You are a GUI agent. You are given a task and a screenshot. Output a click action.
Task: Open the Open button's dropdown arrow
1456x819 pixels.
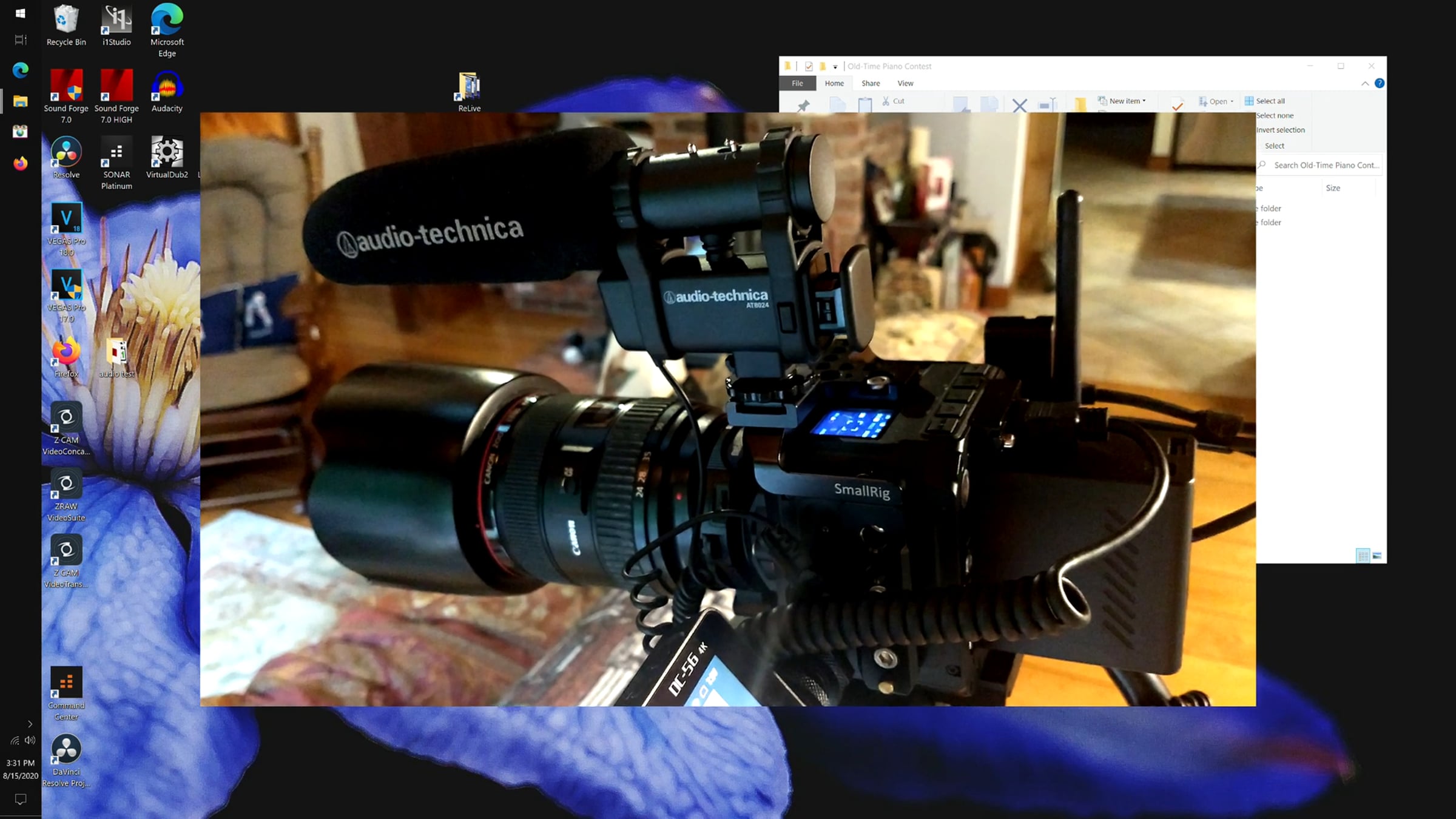point(1232,102)
